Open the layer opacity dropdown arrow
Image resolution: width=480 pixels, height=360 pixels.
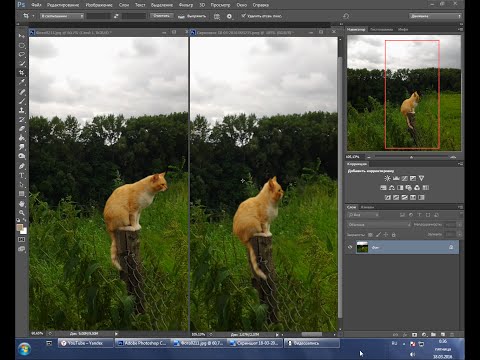[459, 225]
